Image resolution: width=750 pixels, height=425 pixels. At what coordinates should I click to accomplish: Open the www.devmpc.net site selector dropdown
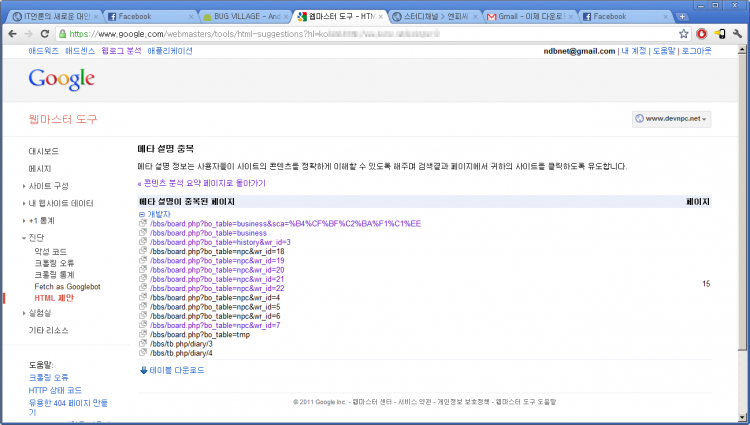[671, 119]
